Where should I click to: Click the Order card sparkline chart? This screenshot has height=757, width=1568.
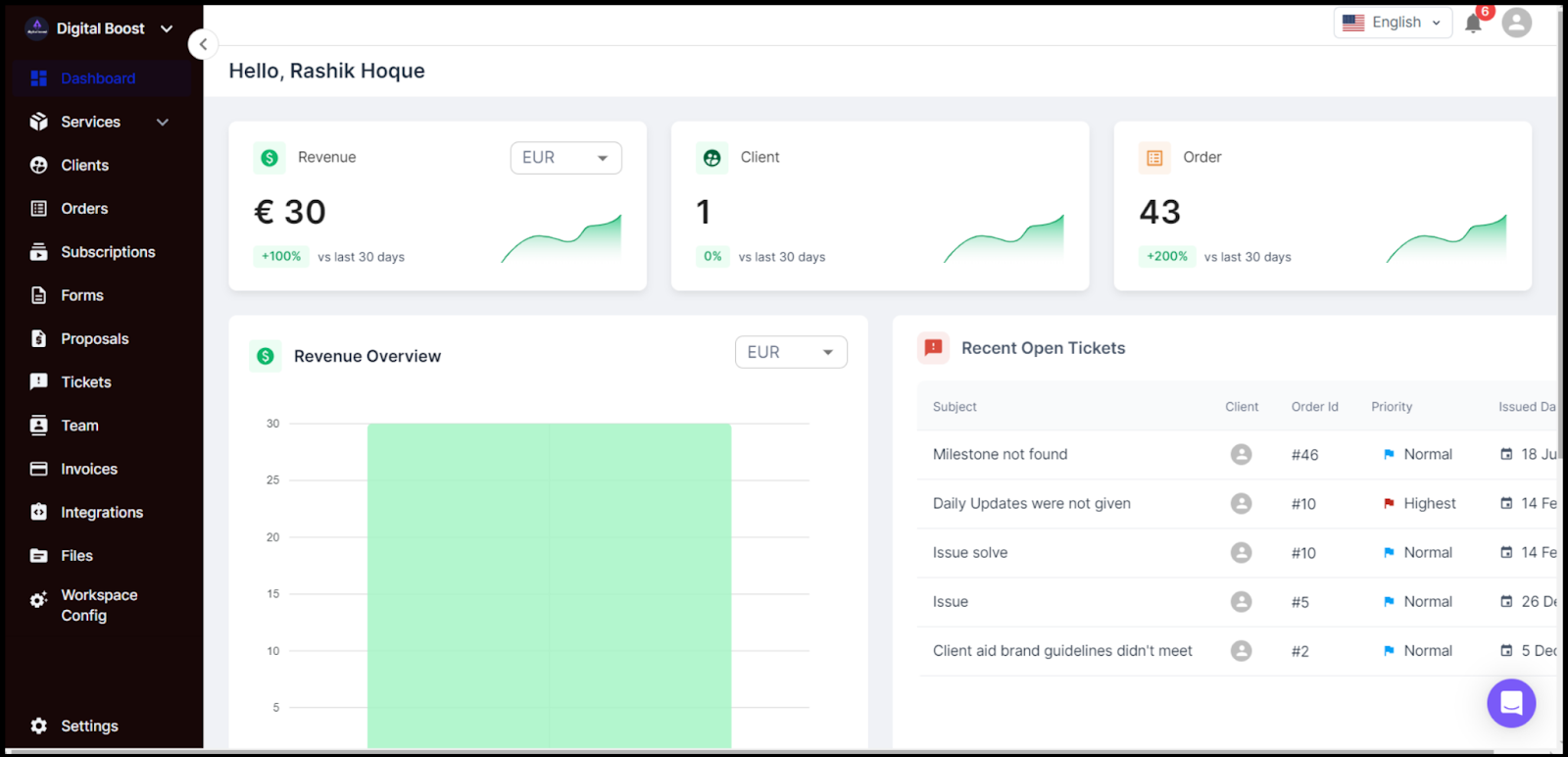[1446, 238]
